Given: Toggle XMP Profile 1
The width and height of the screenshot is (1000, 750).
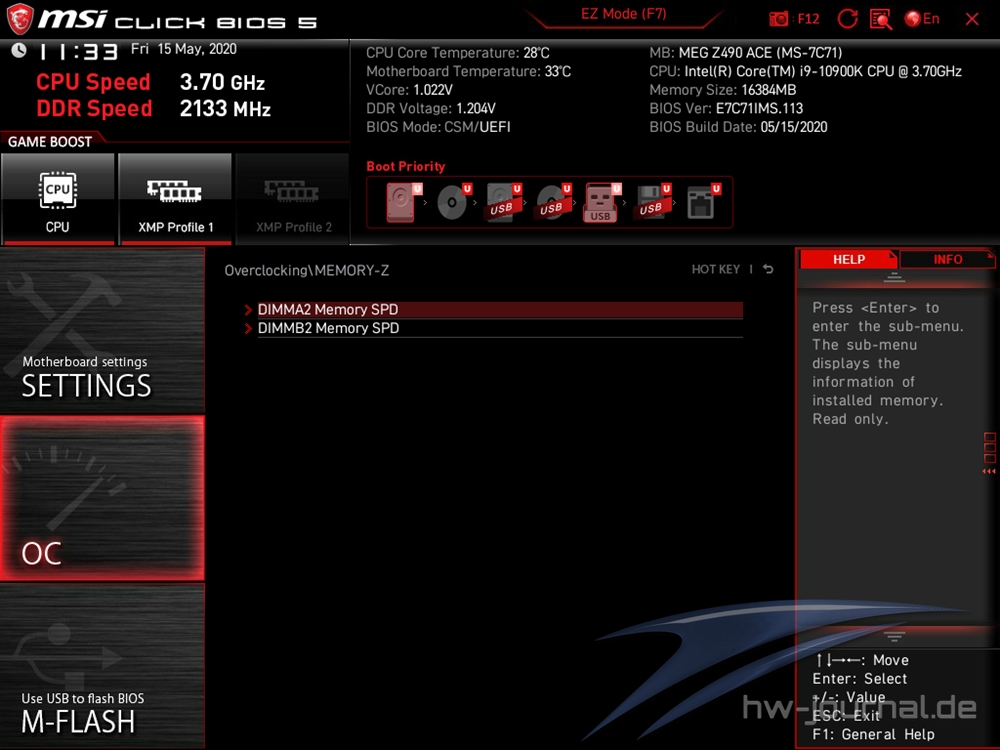Looking at the screenshot, I should 175,199.
